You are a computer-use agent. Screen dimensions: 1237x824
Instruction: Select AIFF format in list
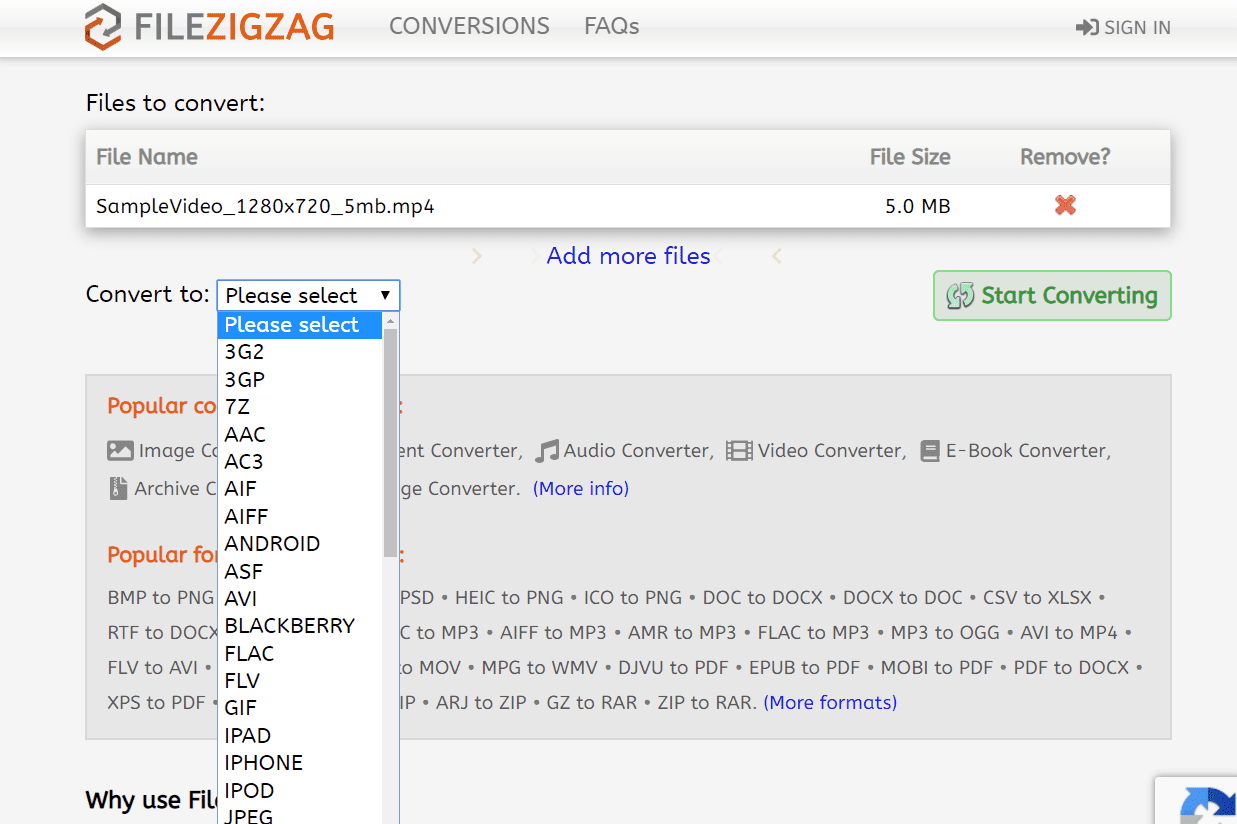(x=300, y=517)
